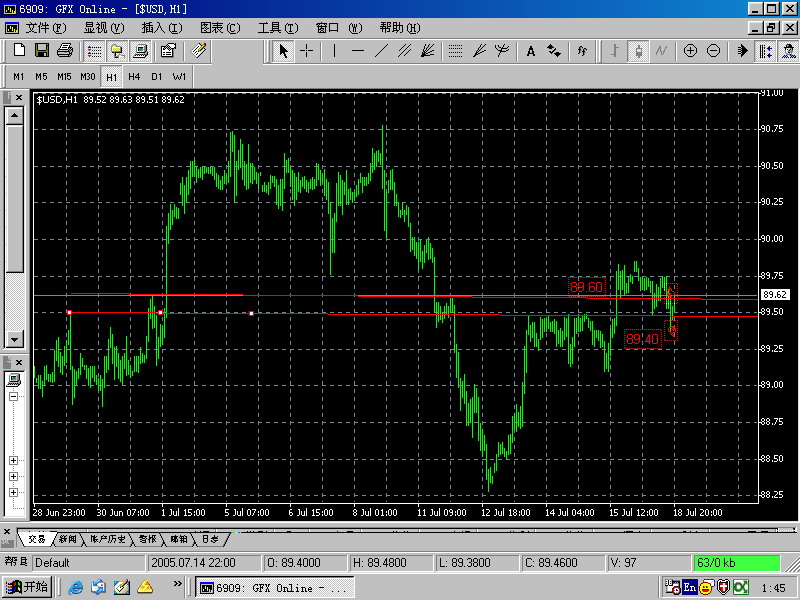Select the Crosshair cursor tool
This screenshot has height=600, width=800.
tap(307, 50)
